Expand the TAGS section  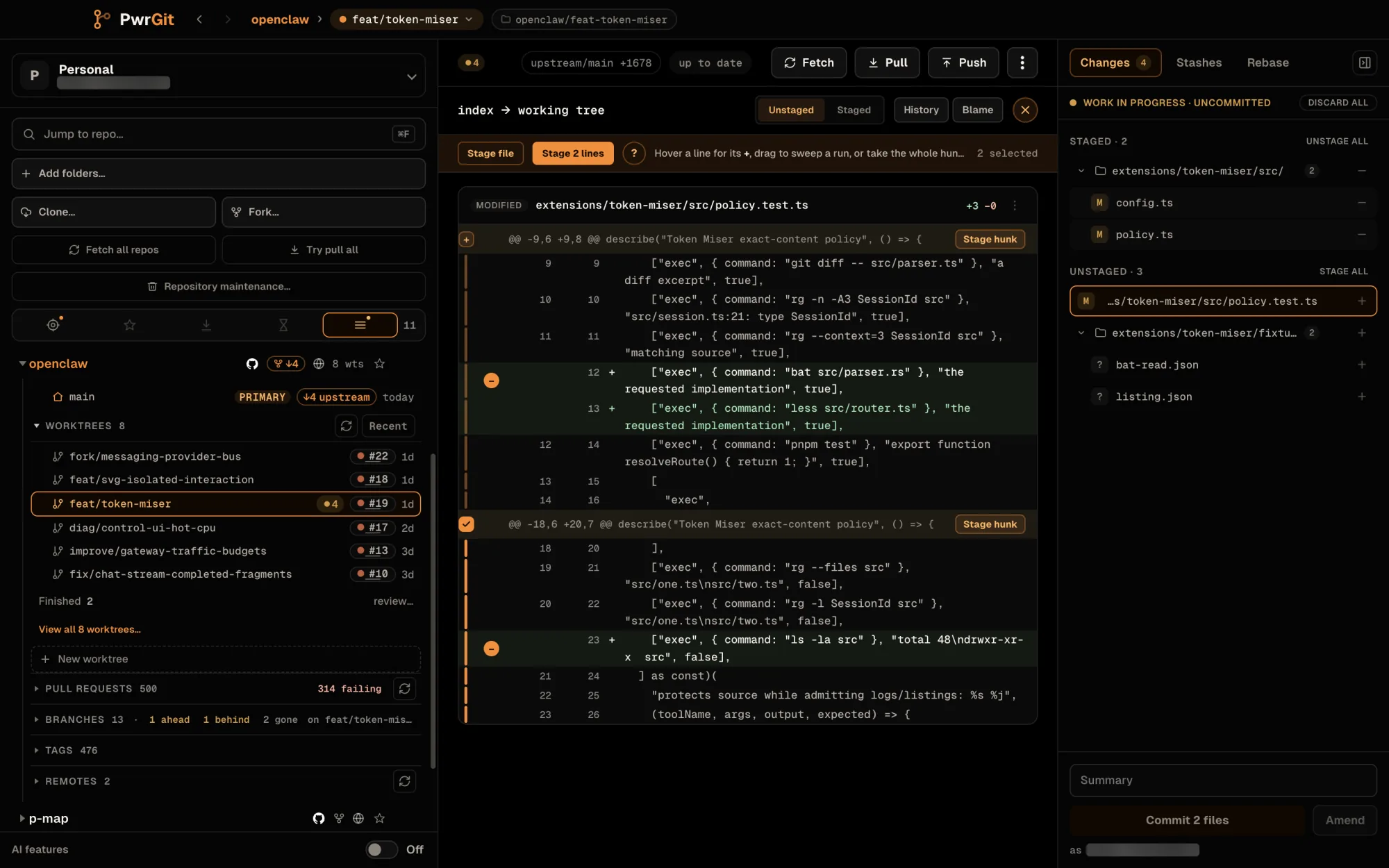(36, 751)
